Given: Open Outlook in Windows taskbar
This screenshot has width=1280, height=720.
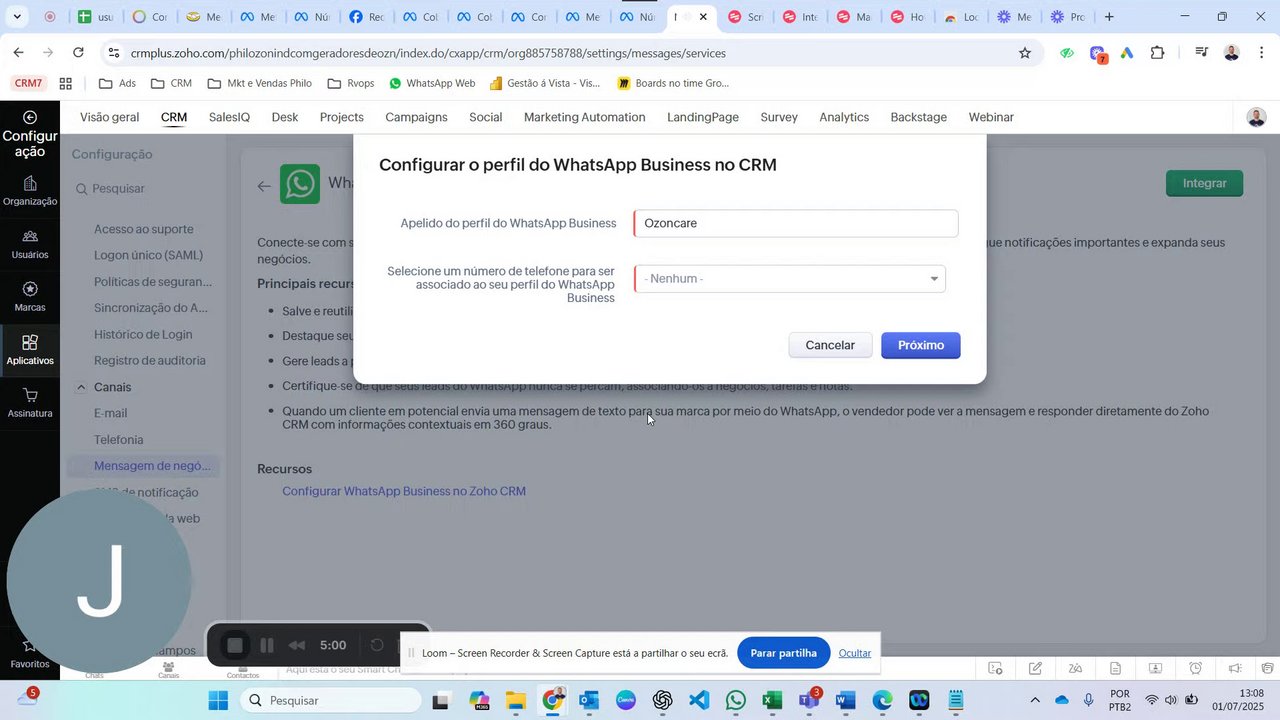Looking at the screenshot, I should tap(589, 700).
